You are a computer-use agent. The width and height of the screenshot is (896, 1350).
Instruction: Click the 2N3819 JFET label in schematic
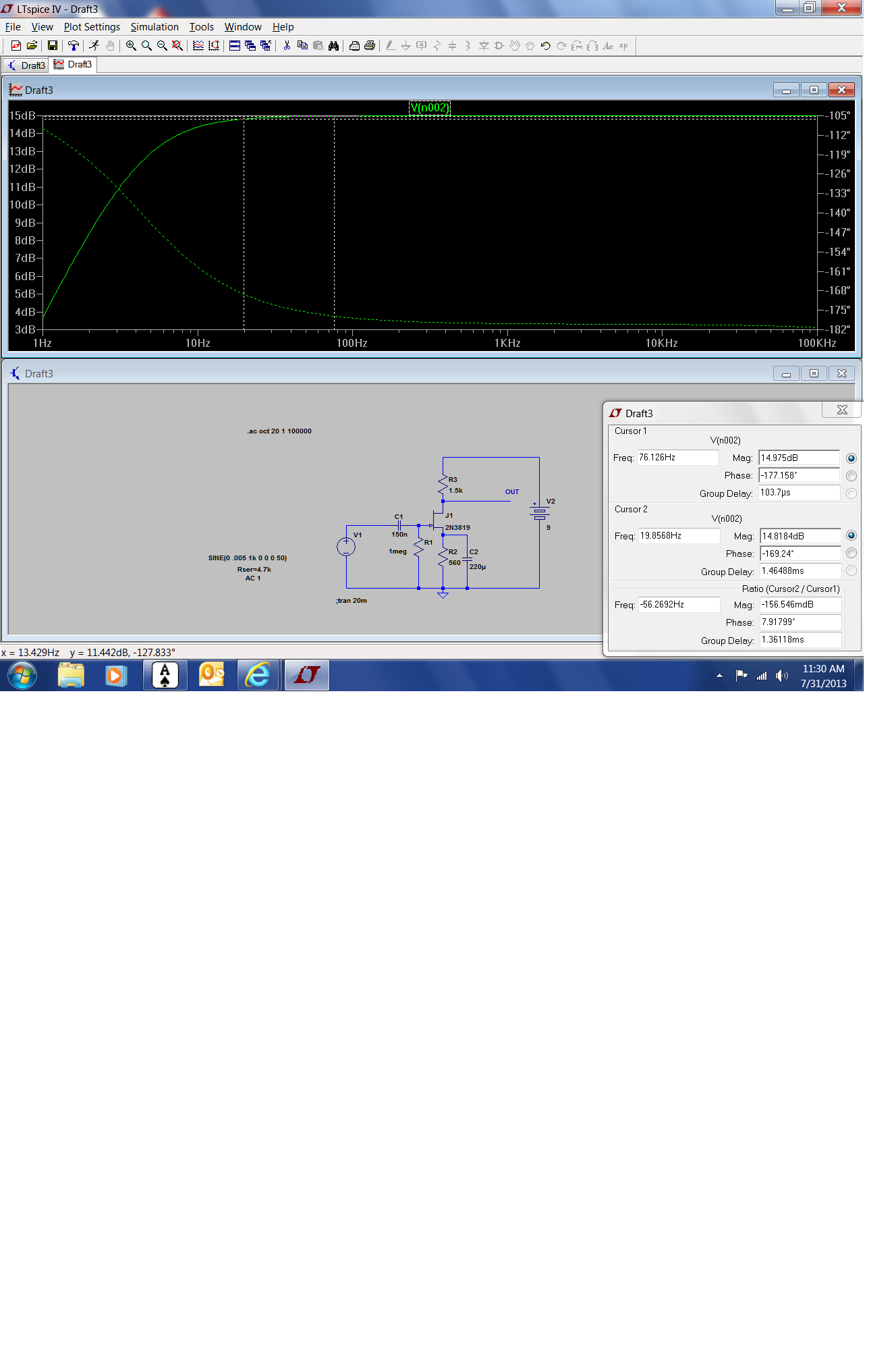point(457,528)
